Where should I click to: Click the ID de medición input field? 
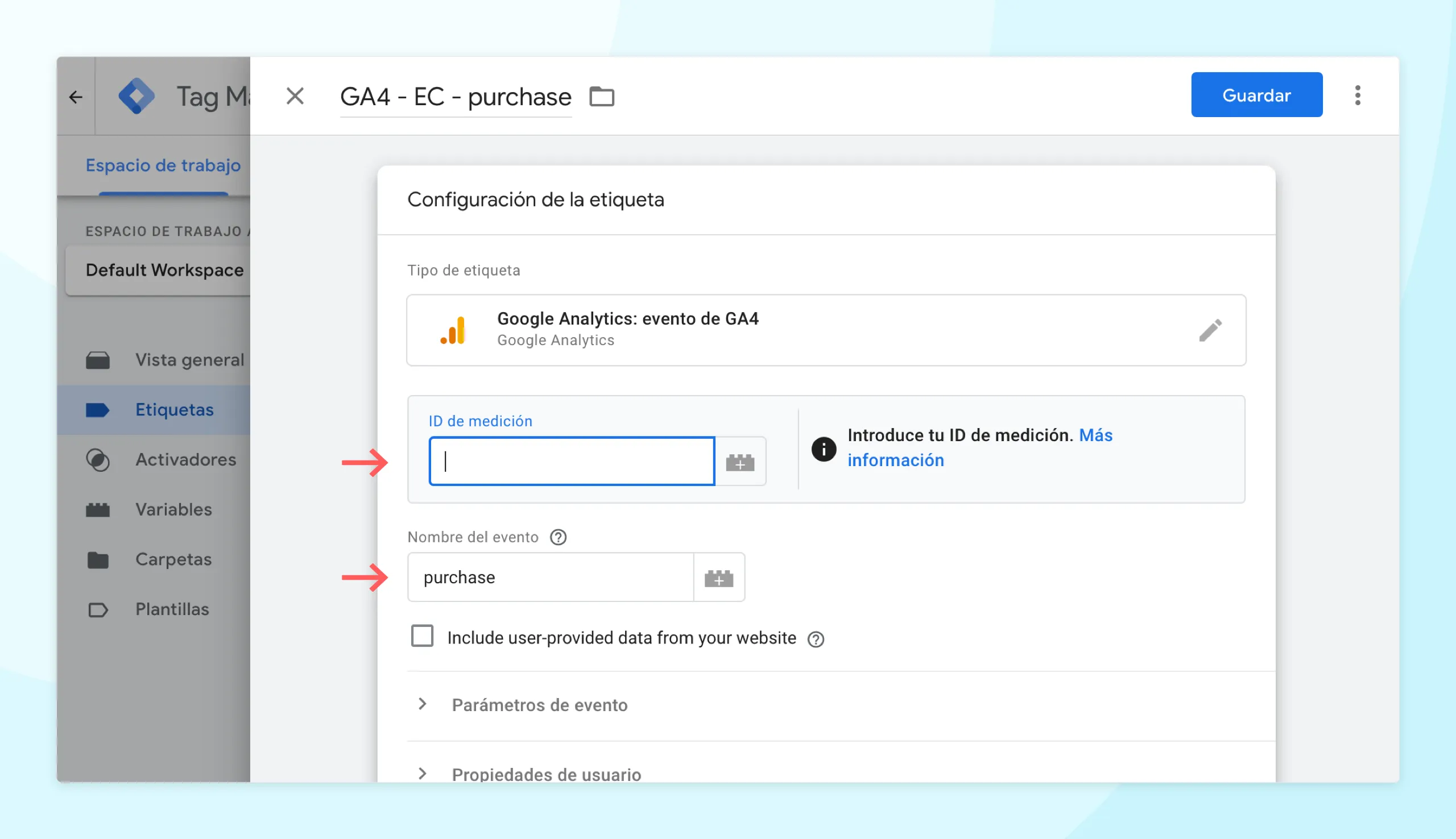click(x=572, y=462)
